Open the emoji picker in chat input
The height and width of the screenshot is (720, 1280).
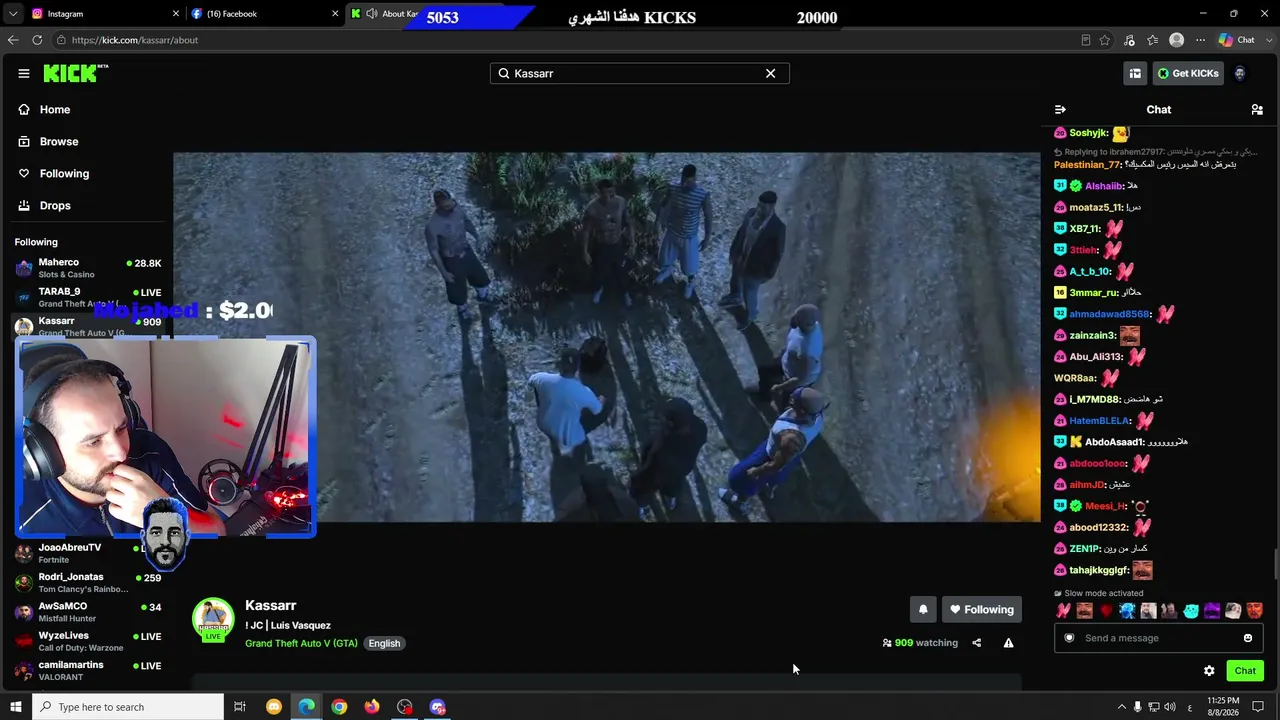click(1247, 638)
